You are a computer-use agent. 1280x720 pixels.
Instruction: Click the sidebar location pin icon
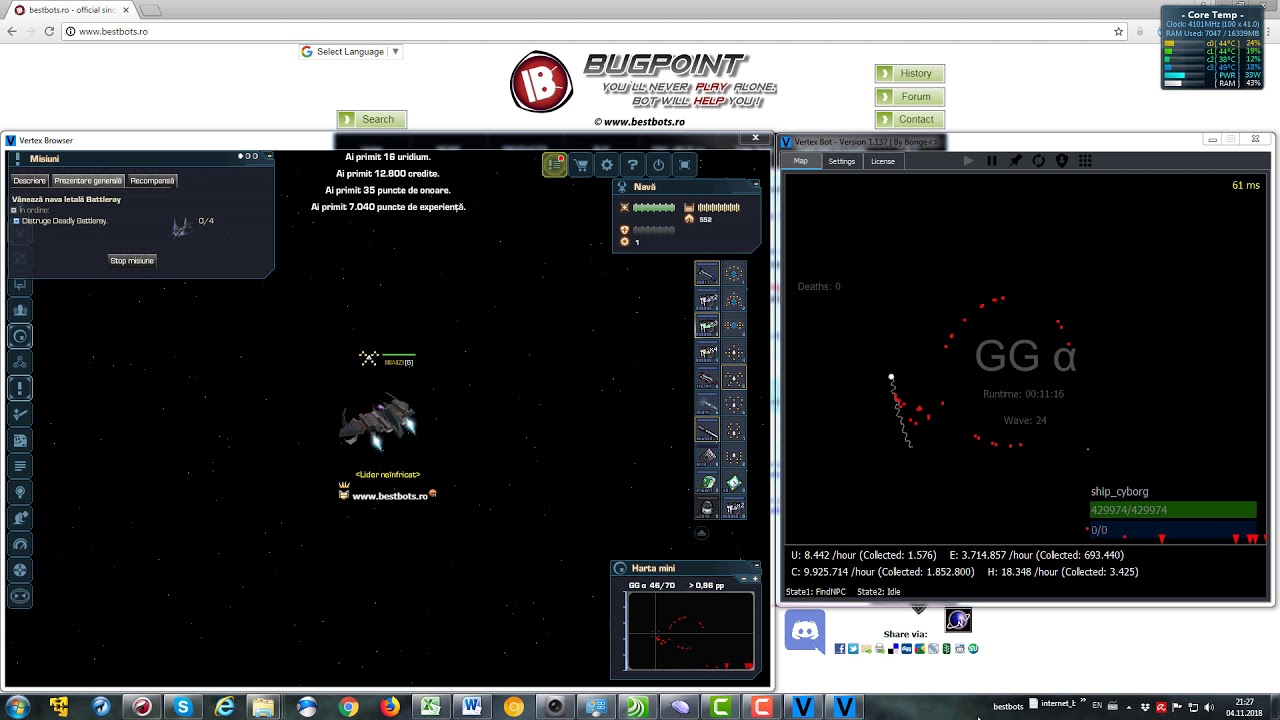tap(20, 492)
